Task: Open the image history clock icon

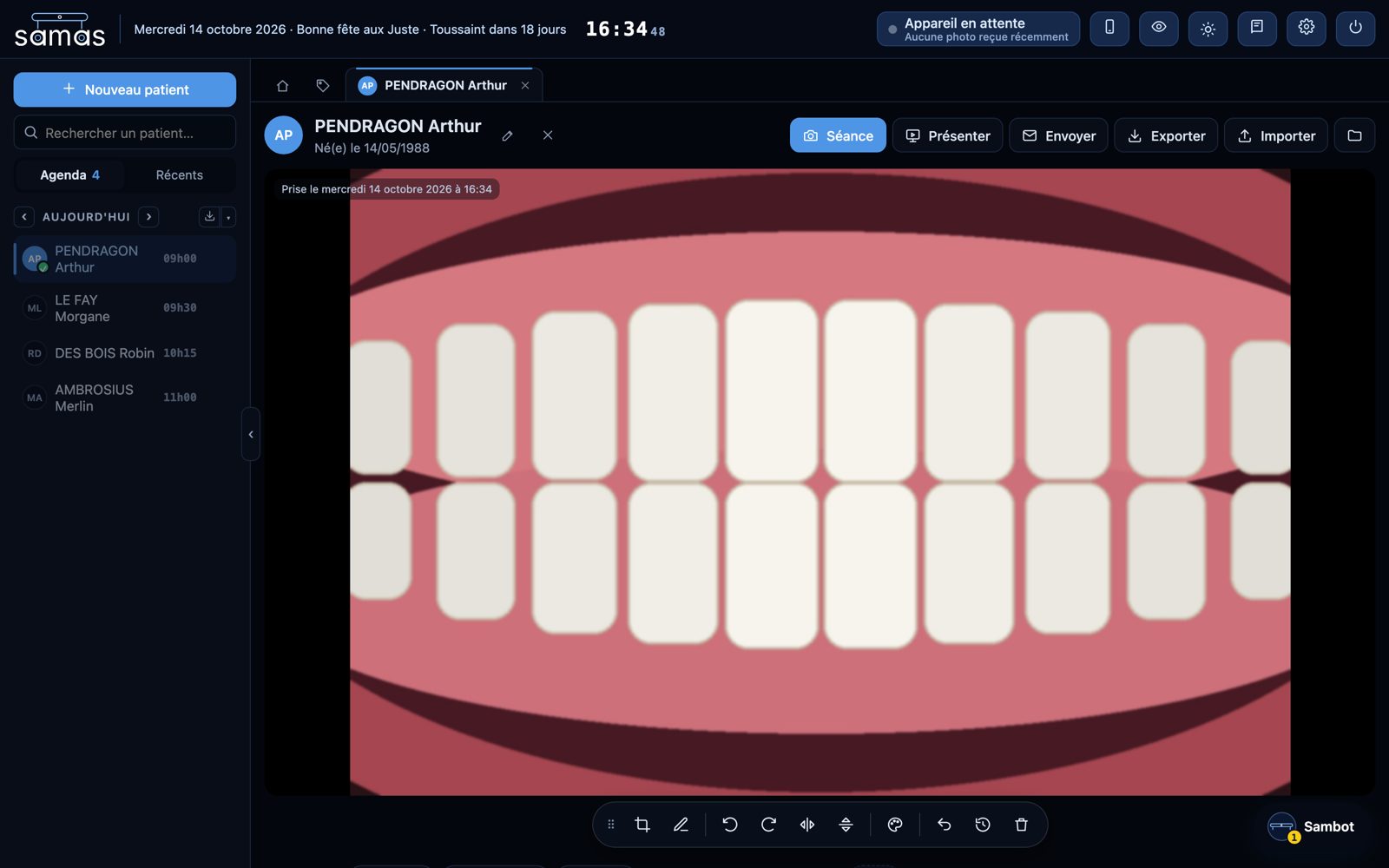Action: point(983,825)
